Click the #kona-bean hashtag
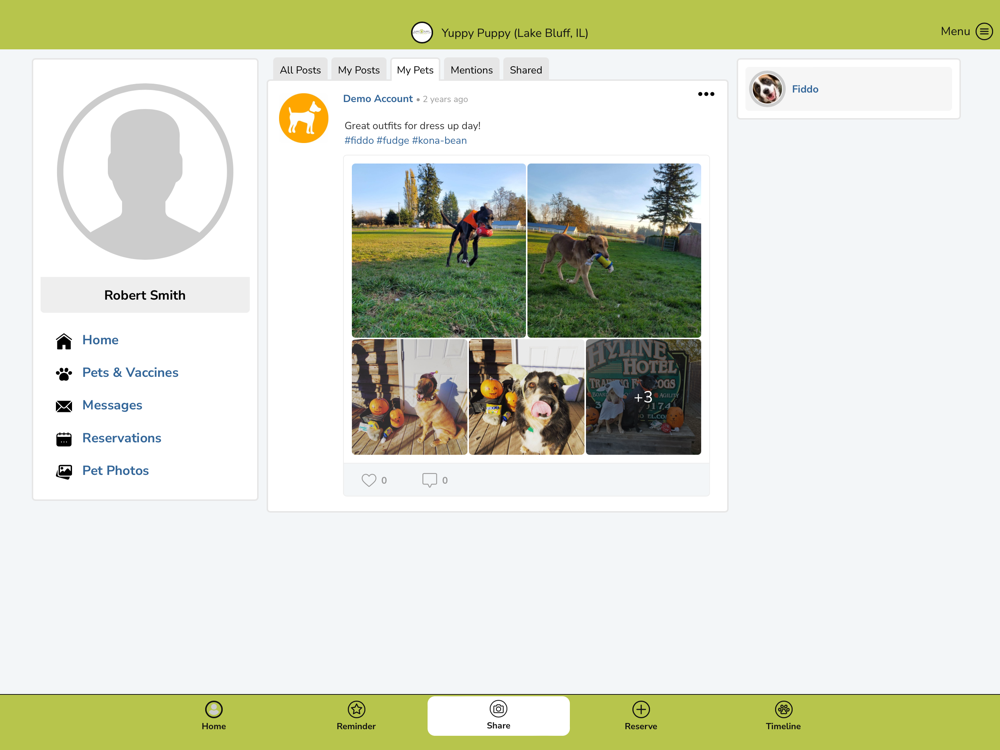1000x750 pixels. click(x=439, y=140)
